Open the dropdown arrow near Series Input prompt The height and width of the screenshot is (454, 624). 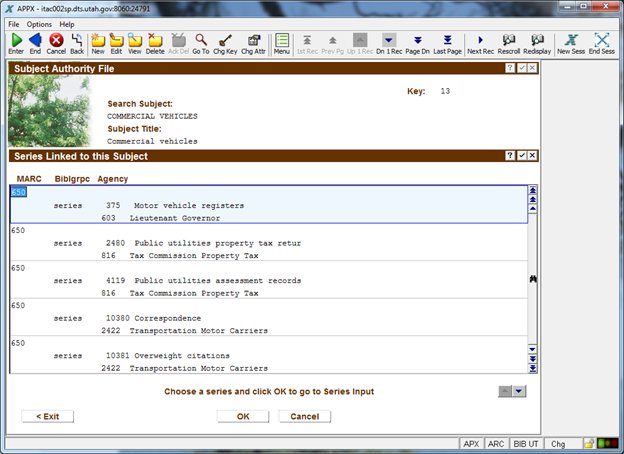(519, 391)
